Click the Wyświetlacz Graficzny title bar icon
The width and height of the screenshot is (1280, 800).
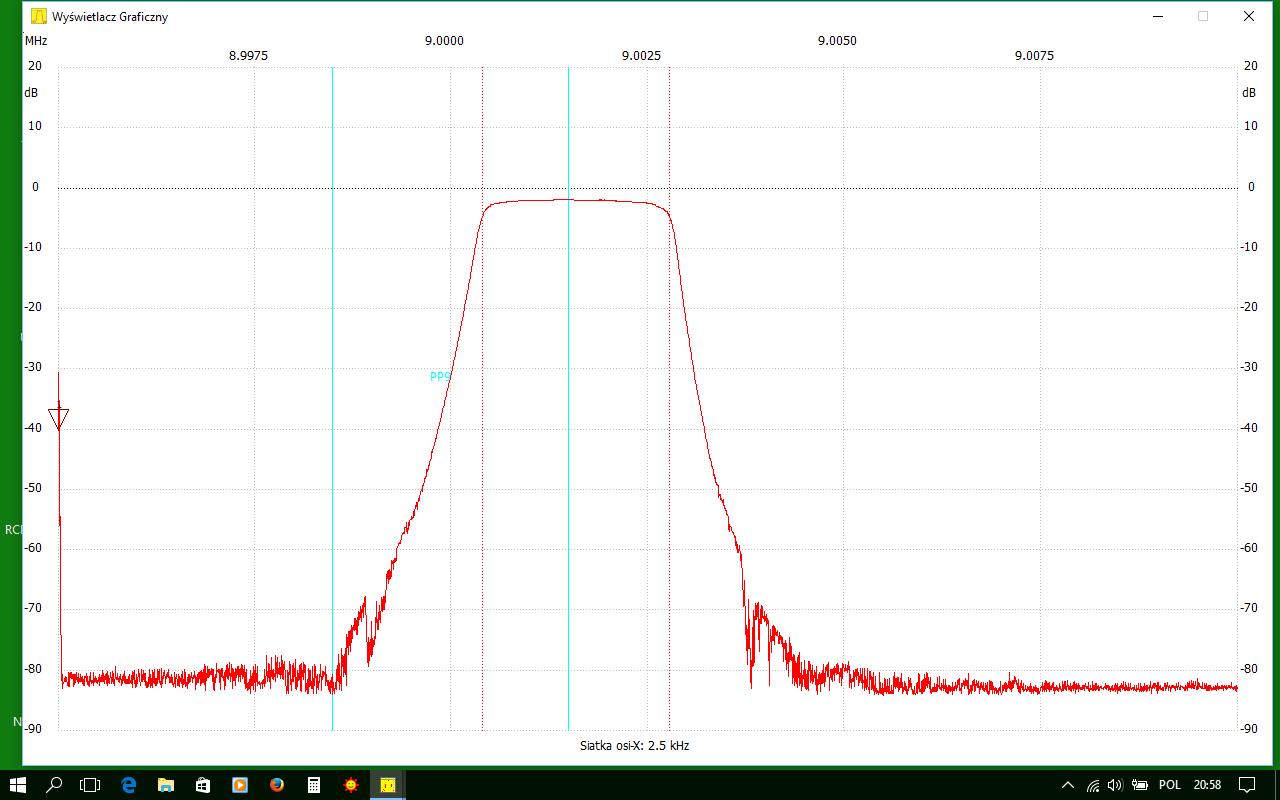click(x=39, y=16)
